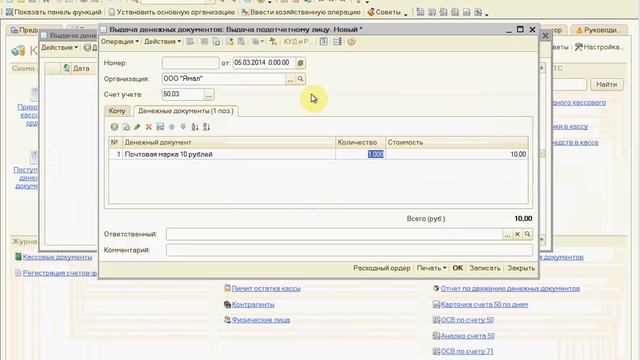
Task: Click the Количество column header
Action: (360, 142)
